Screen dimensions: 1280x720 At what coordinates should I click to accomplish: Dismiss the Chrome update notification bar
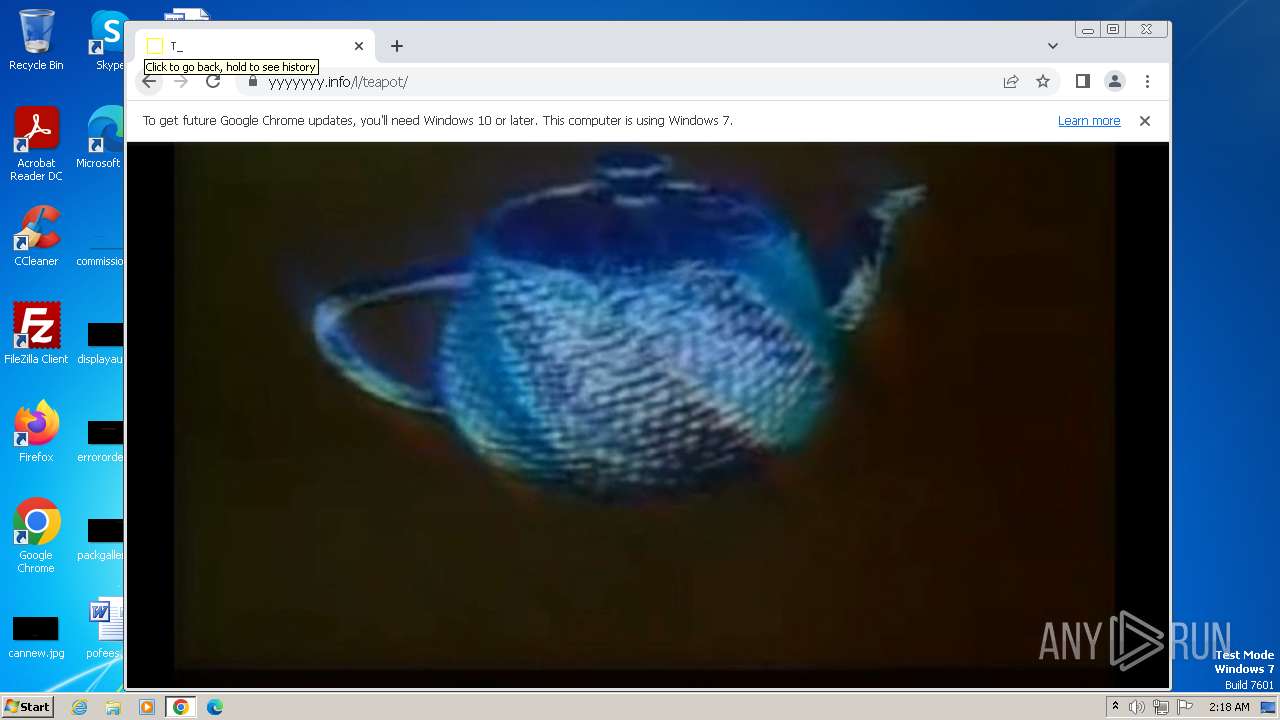coord(1145,121)
